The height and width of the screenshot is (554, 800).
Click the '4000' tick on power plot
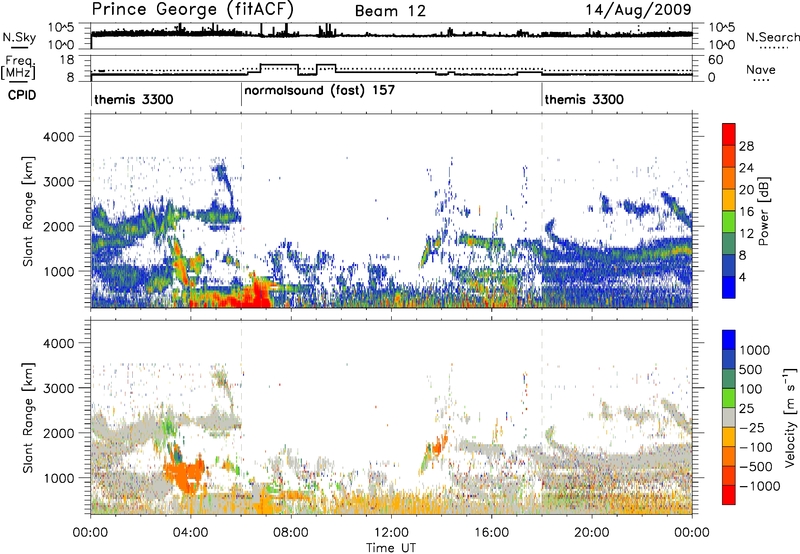[x=58, y=137]
